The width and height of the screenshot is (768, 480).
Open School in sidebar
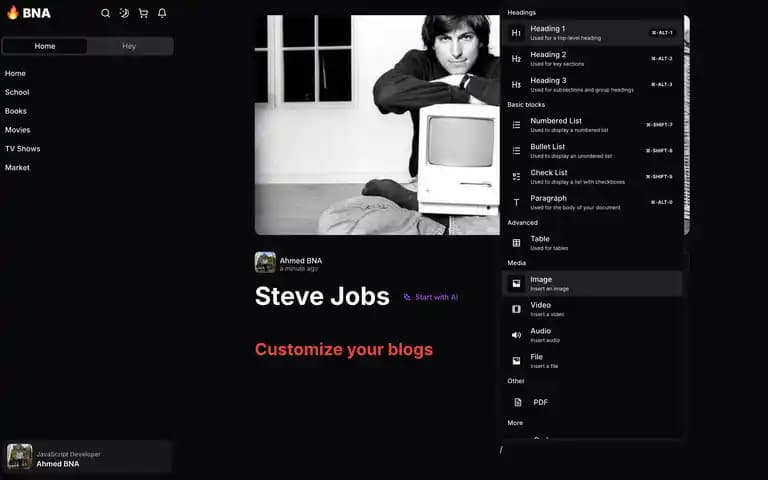point(17,92)
